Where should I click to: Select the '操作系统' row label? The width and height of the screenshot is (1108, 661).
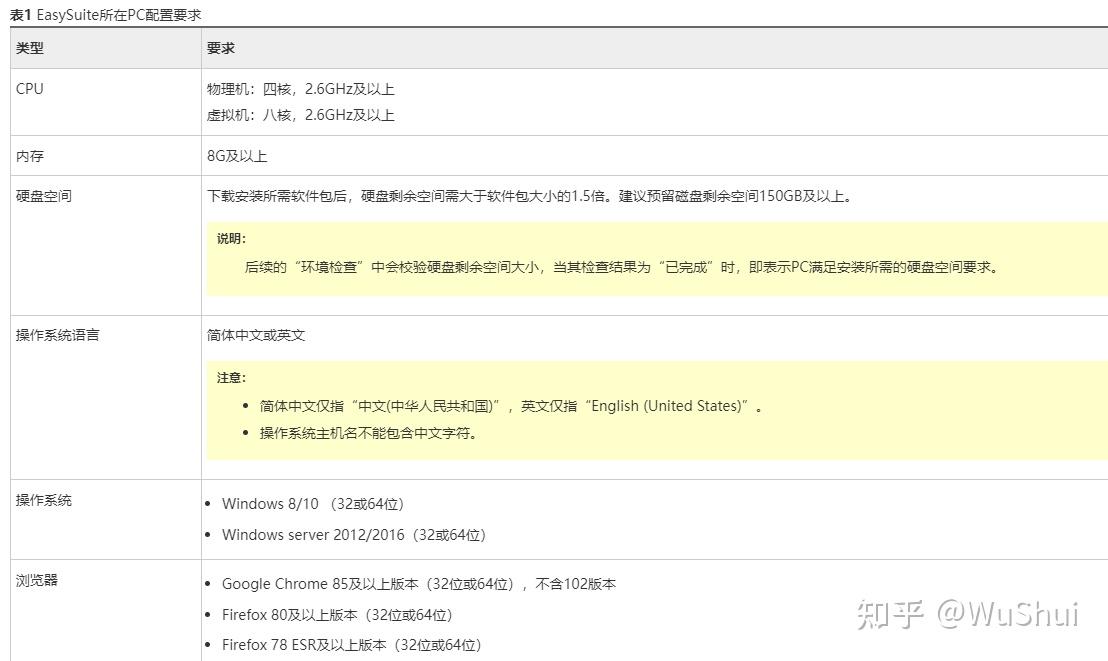[x=44, y=501]
